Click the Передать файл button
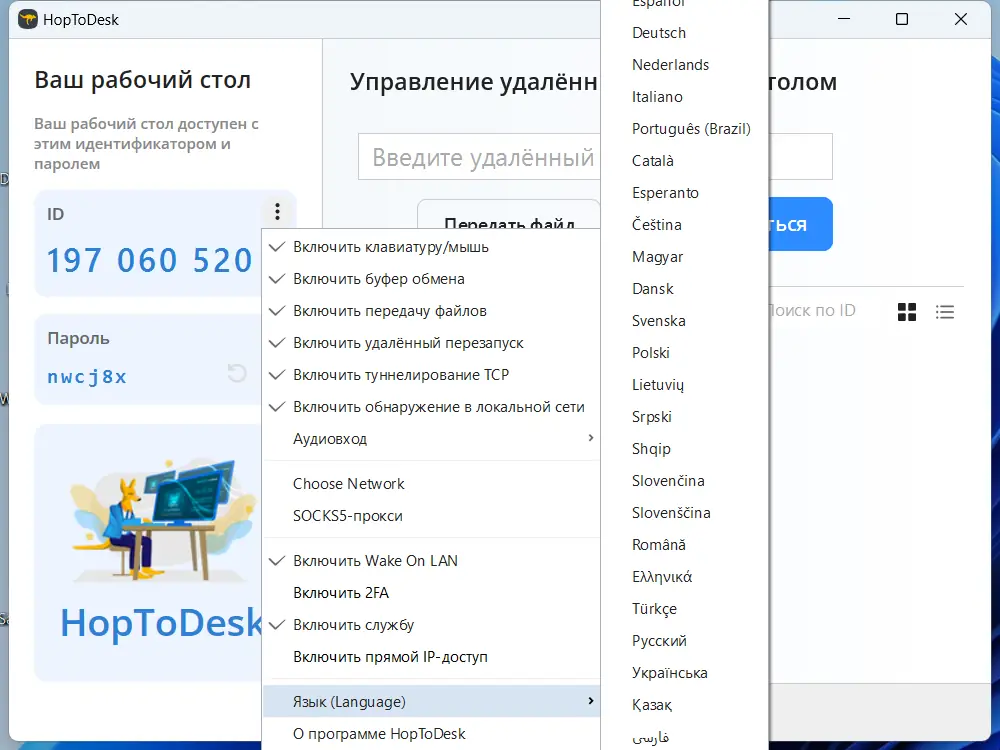This screenshot has height=750, width=1000. tap(509, 214)
